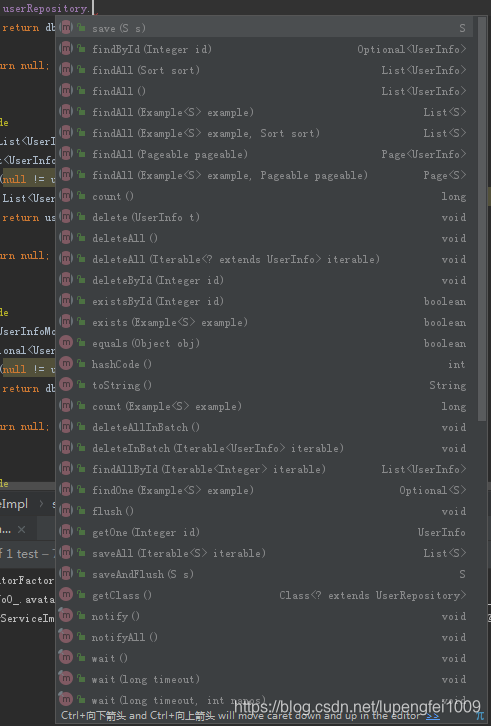This screenshot has height=726, width=491.
Task: Choose findAll(Example<S> example) suggestion
Action: tap(264, 112)
